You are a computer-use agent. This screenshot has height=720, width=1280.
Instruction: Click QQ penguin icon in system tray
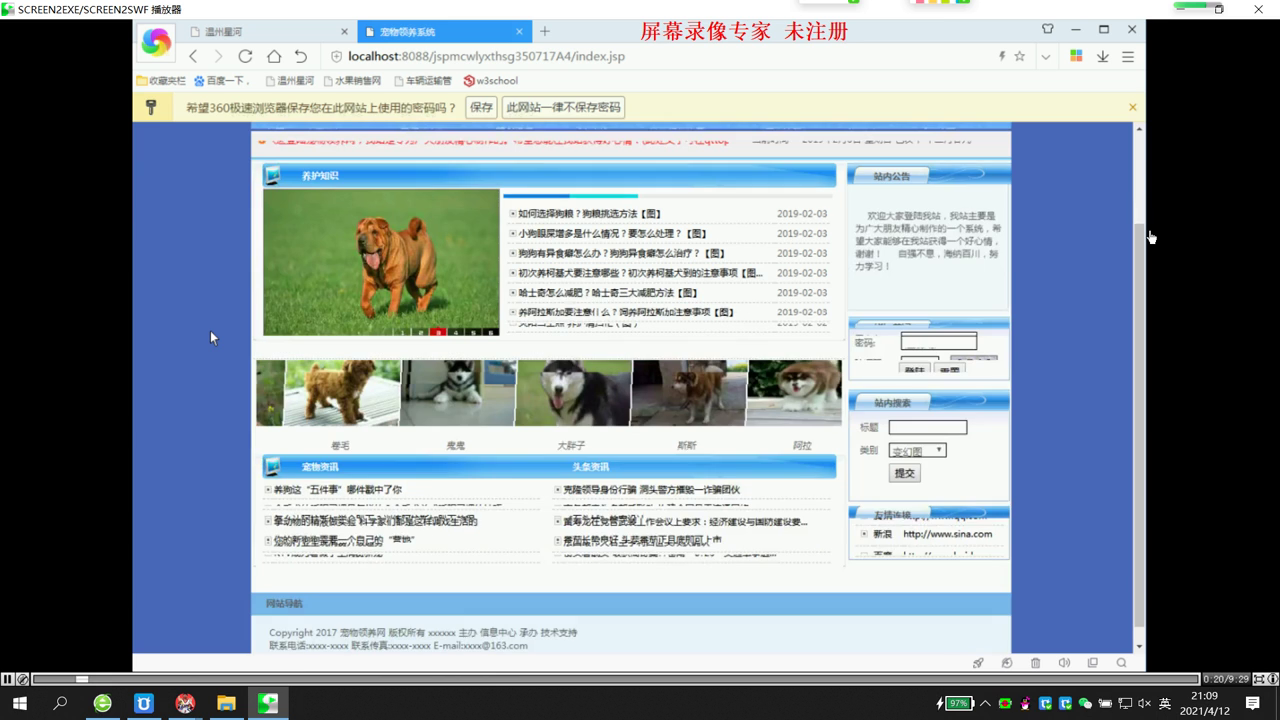[1025, 704]
